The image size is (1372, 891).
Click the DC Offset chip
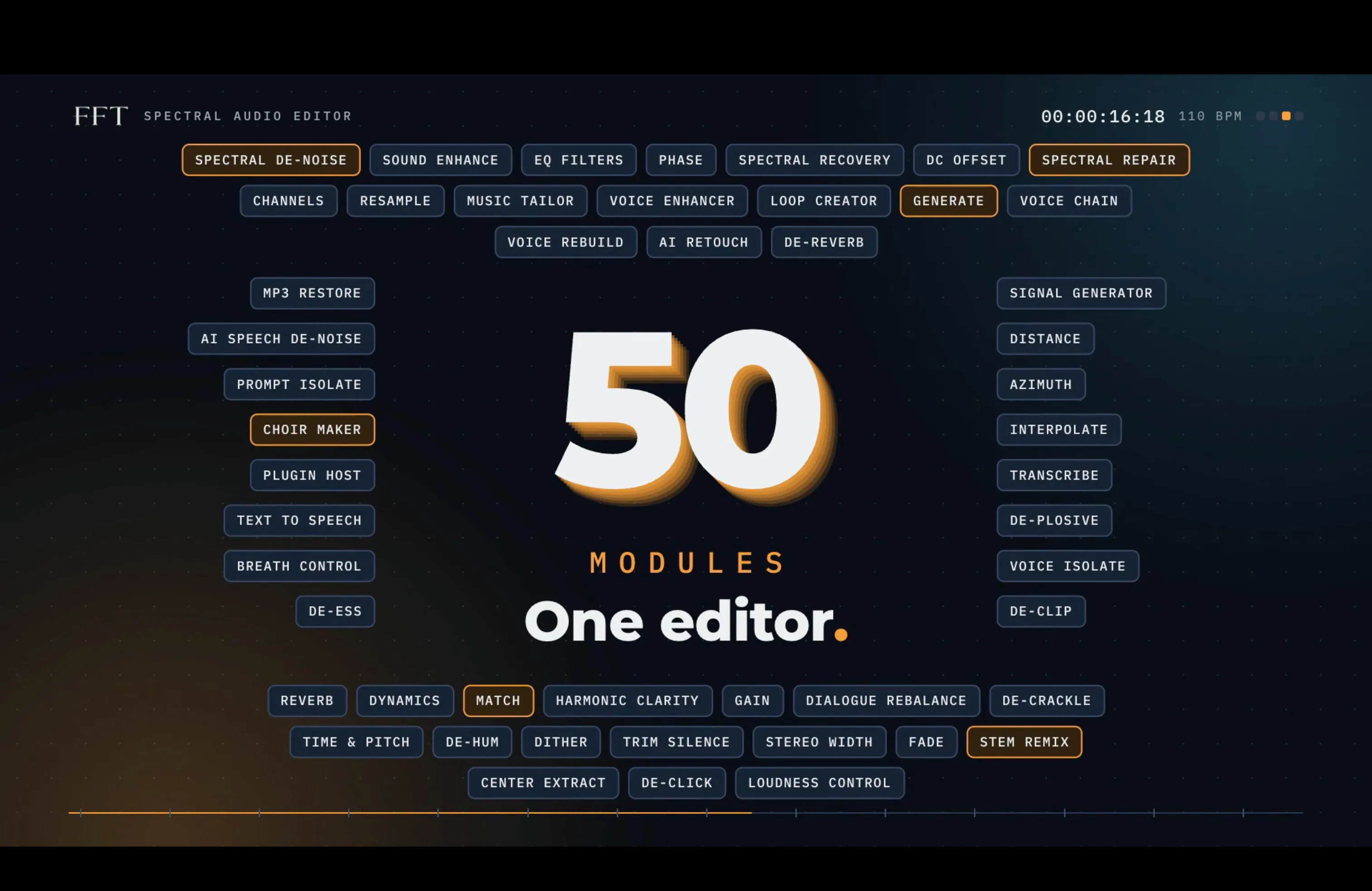click(x=966, y=160)
